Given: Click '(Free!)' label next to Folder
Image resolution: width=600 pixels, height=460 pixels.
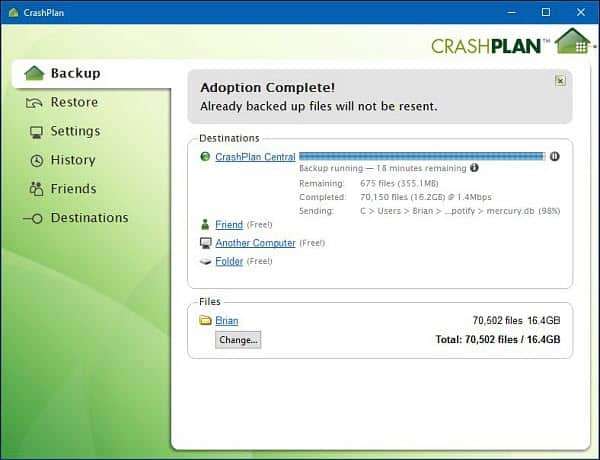Looking at the screenshot, I should (x=259, y=261).
